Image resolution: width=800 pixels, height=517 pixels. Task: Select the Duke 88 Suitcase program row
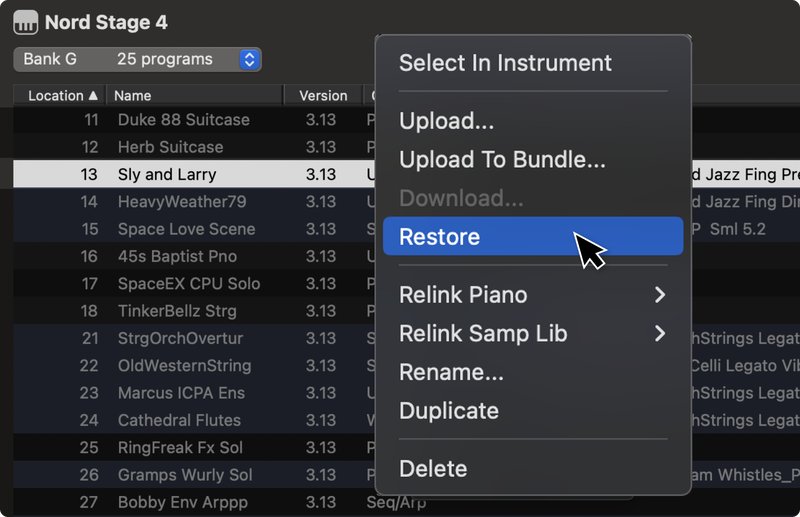[194, 119]
